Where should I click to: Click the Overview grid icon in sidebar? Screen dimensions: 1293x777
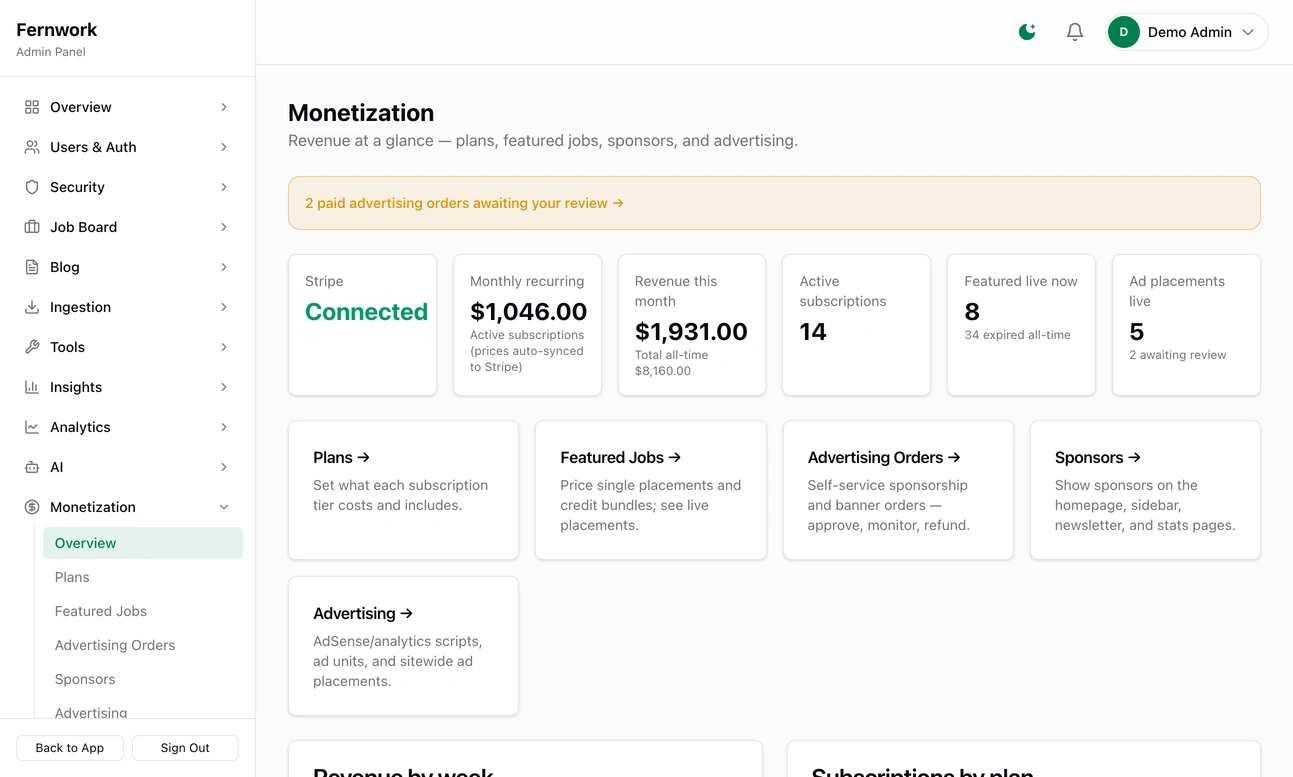(32, 107)
